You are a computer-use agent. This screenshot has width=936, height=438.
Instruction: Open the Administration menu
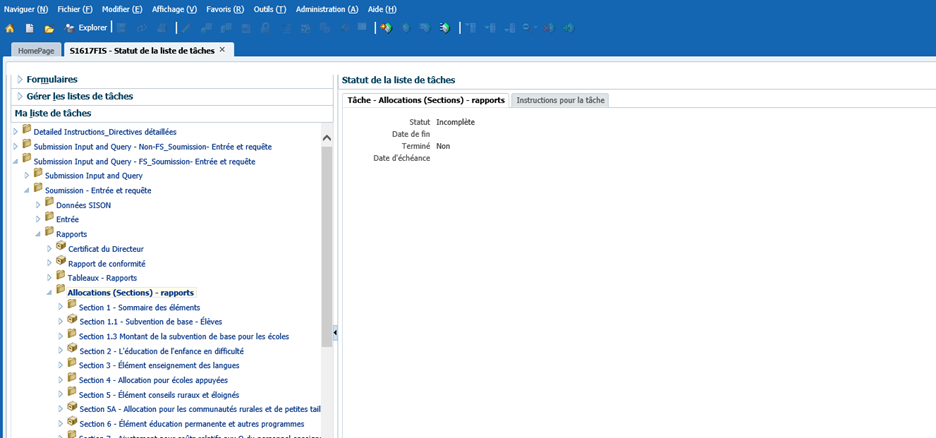[x=327, y=10]
